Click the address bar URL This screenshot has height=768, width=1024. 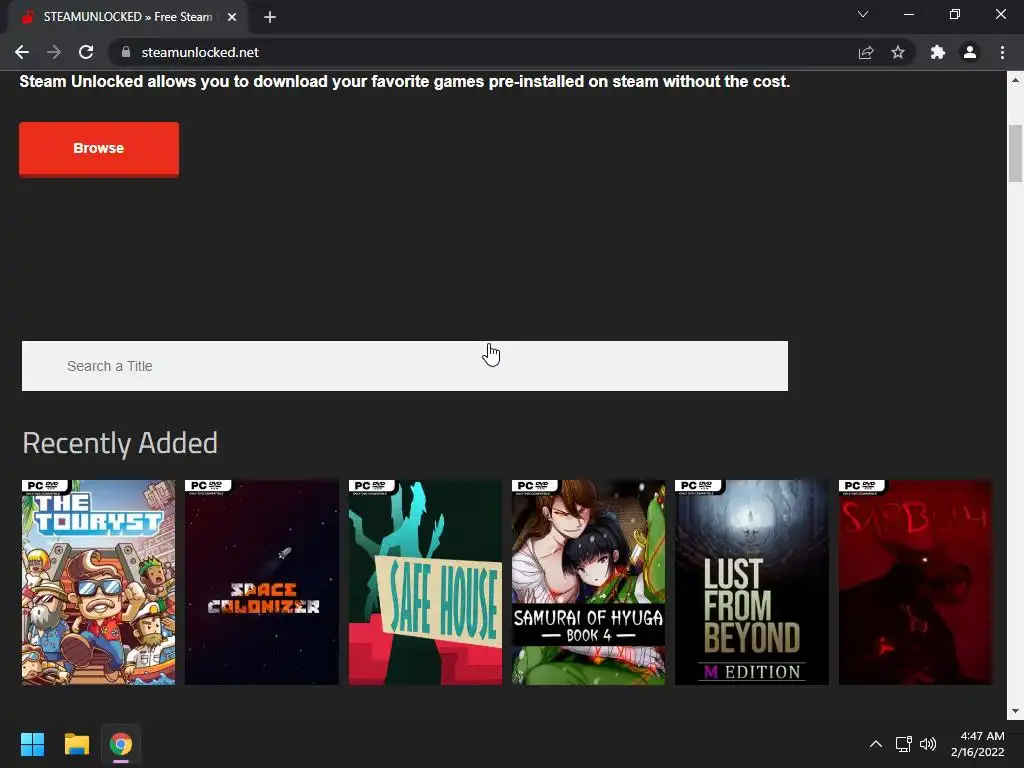click(200, 52)
